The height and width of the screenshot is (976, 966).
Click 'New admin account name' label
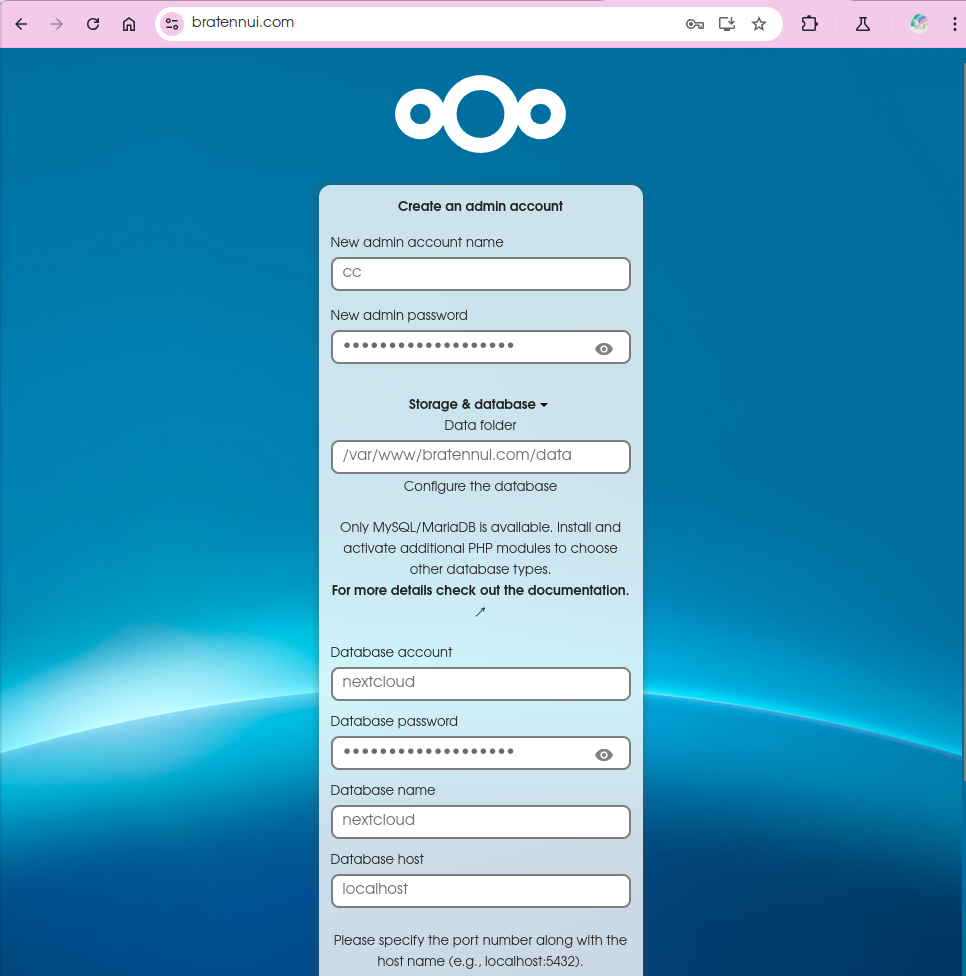416,242
